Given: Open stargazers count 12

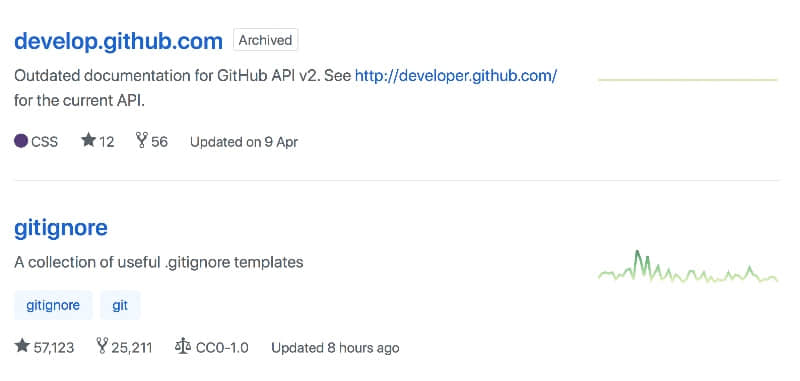Looking at the screenshot, I should click(x=107, y=141).
